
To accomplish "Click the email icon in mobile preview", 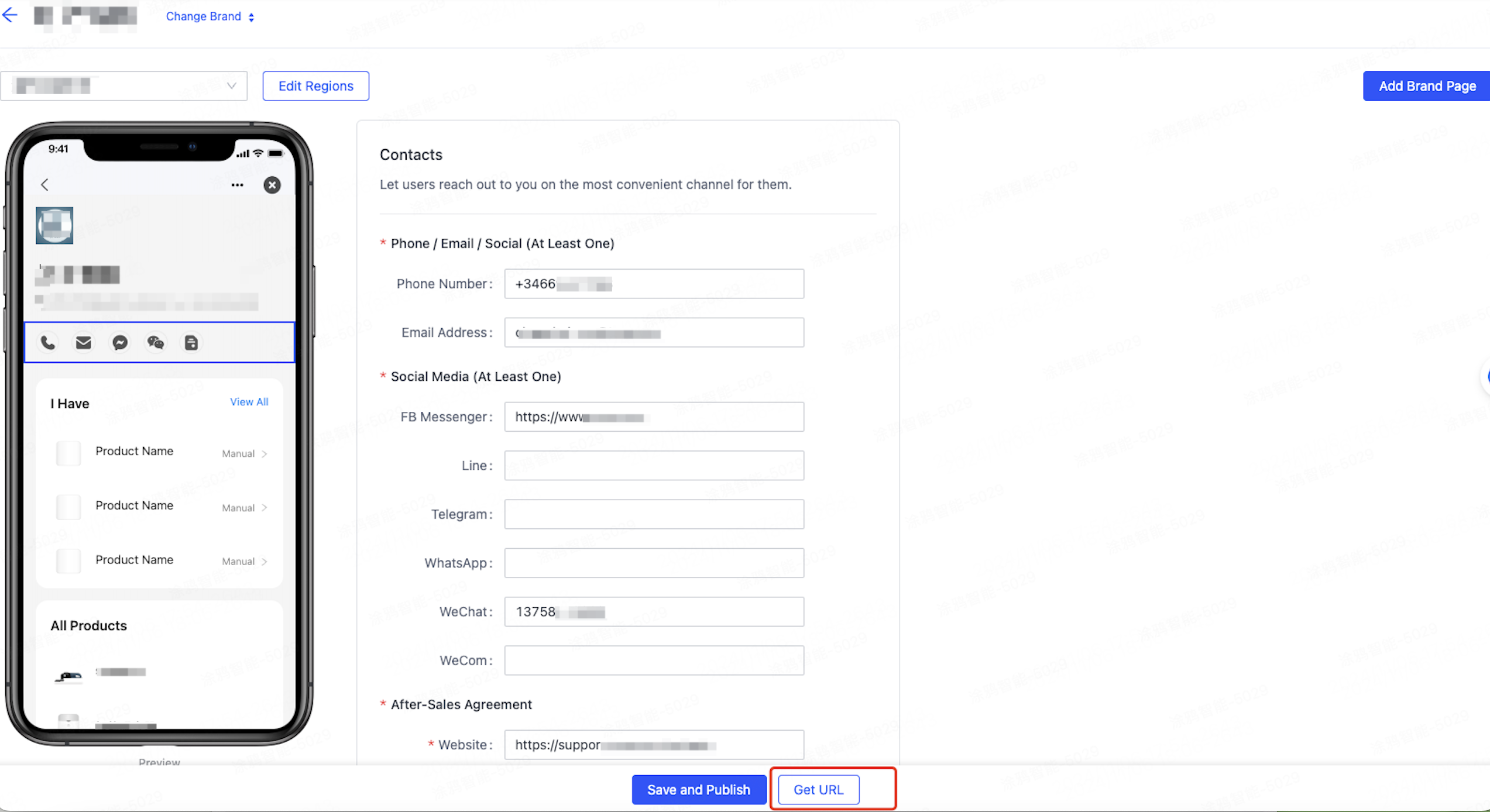I will [x=83, y=343].
